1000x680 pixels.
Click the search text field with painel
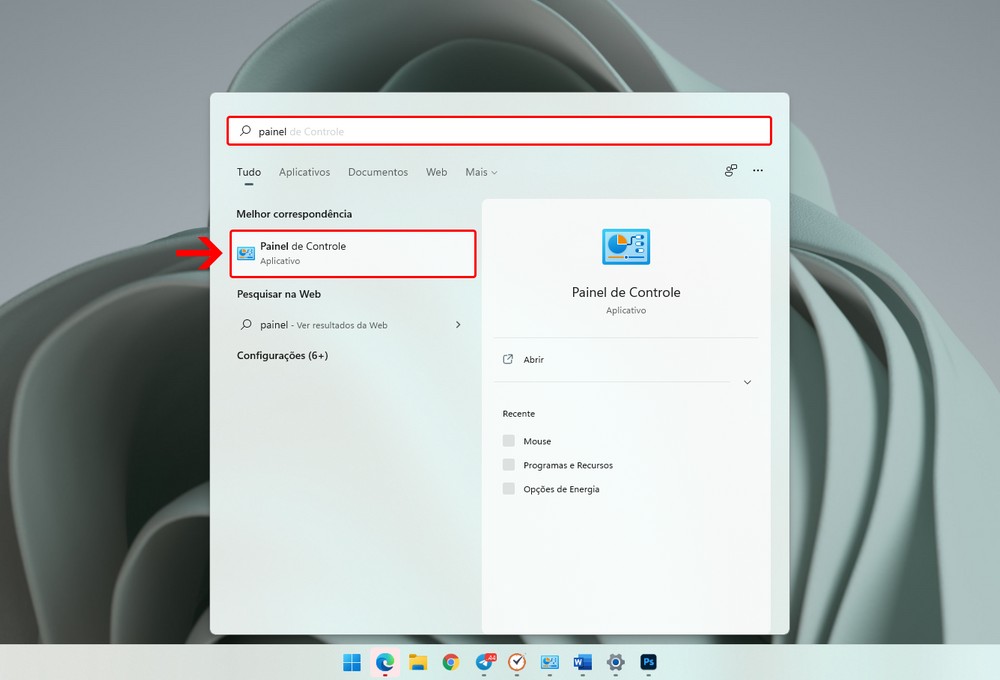point(500,131)
